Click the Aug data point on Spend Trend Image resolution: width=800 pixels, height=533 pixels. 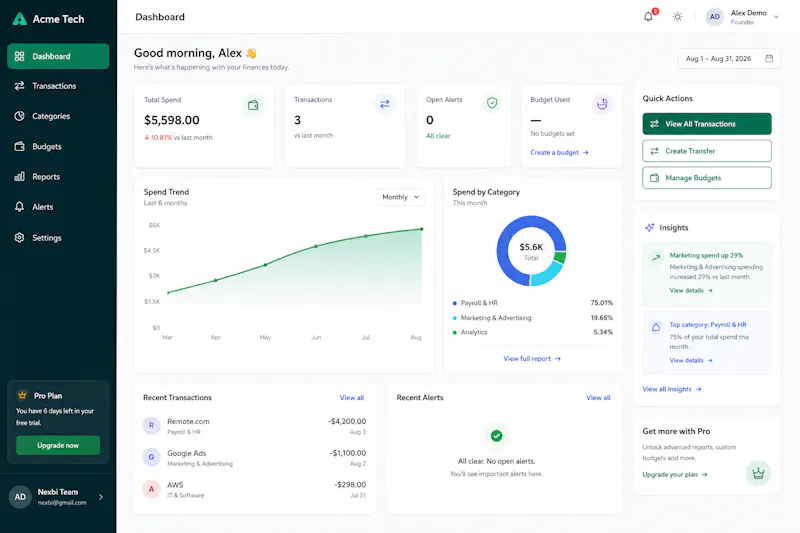(x=422, y=229)
